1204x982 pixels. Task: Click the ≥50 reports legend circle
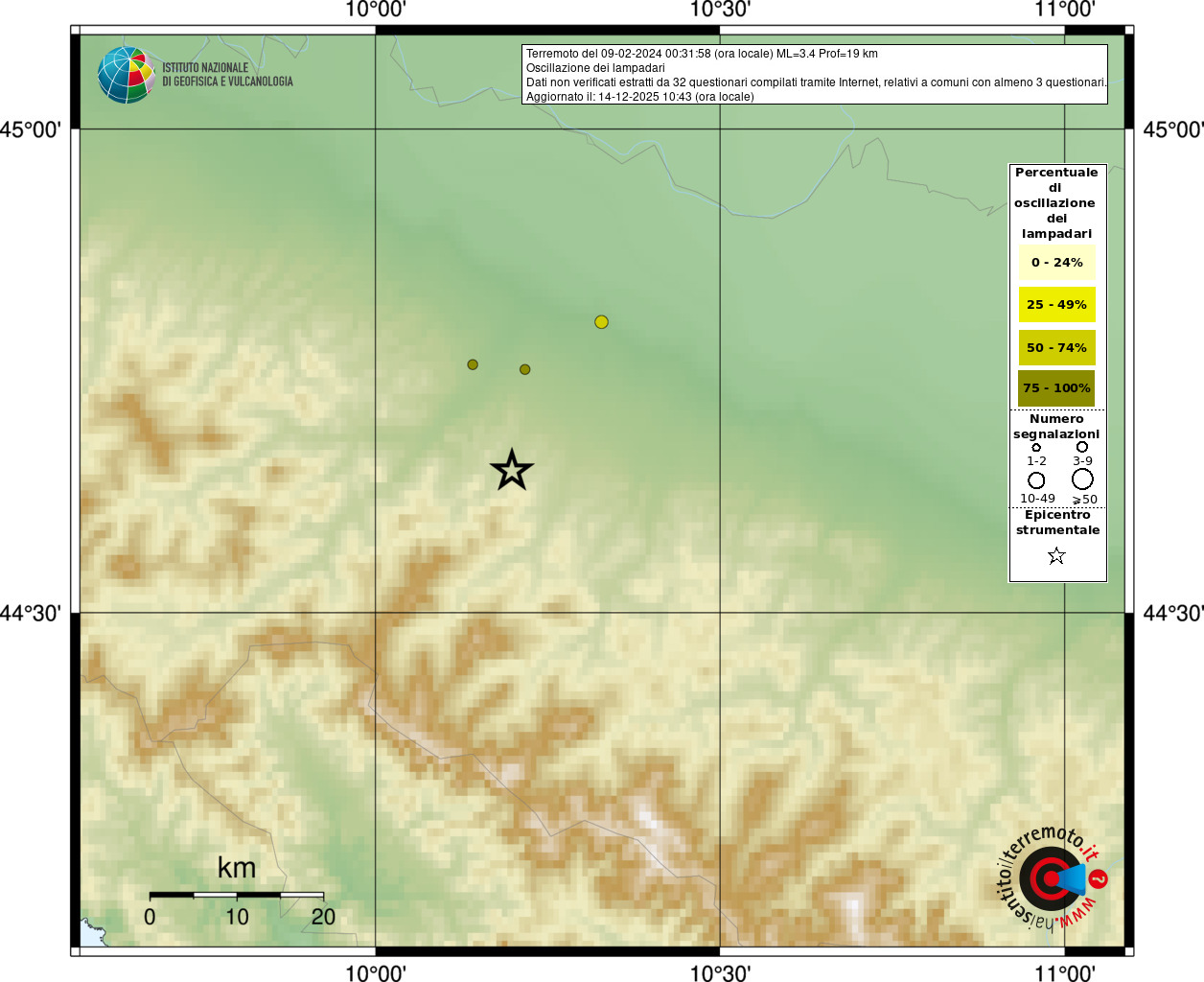1082,479
